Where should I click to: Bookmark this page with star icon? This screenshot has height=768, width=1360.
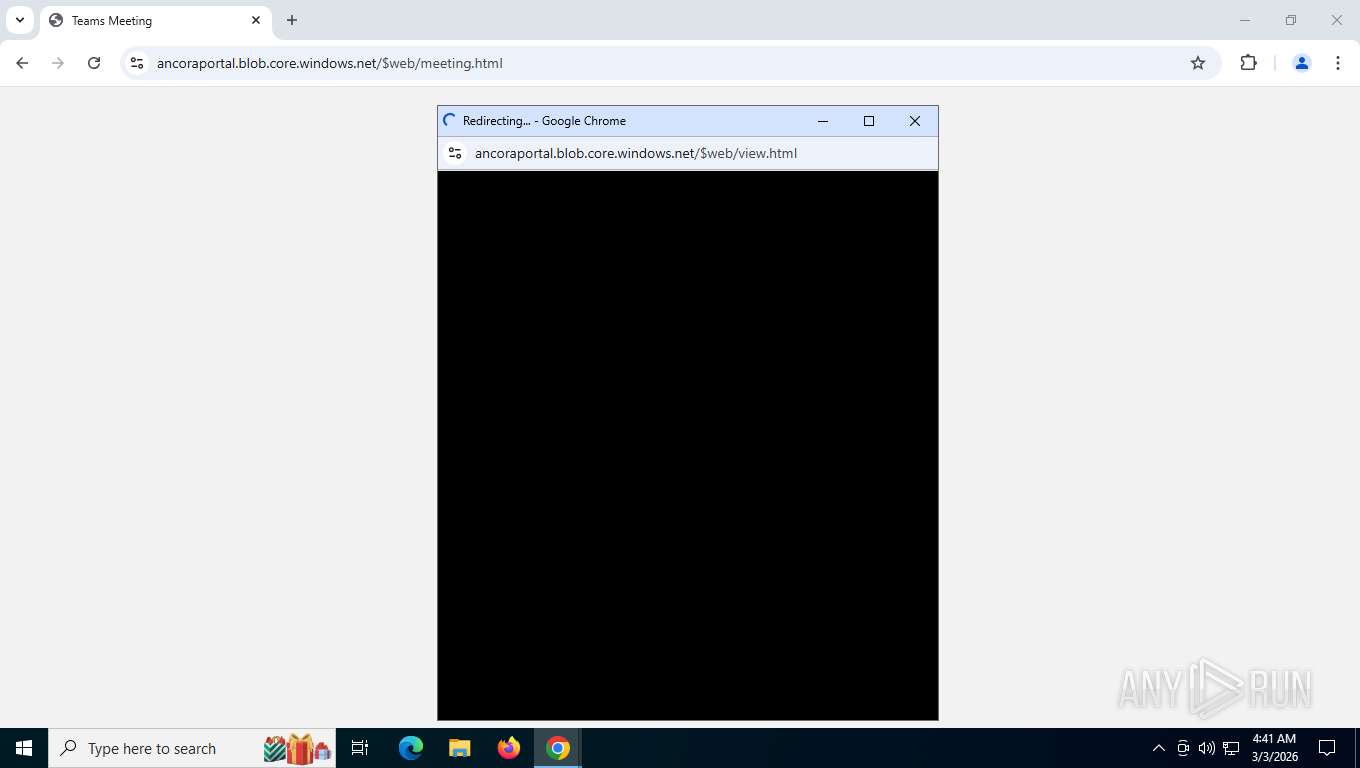pyautogui.click(x=1198, y=63)
